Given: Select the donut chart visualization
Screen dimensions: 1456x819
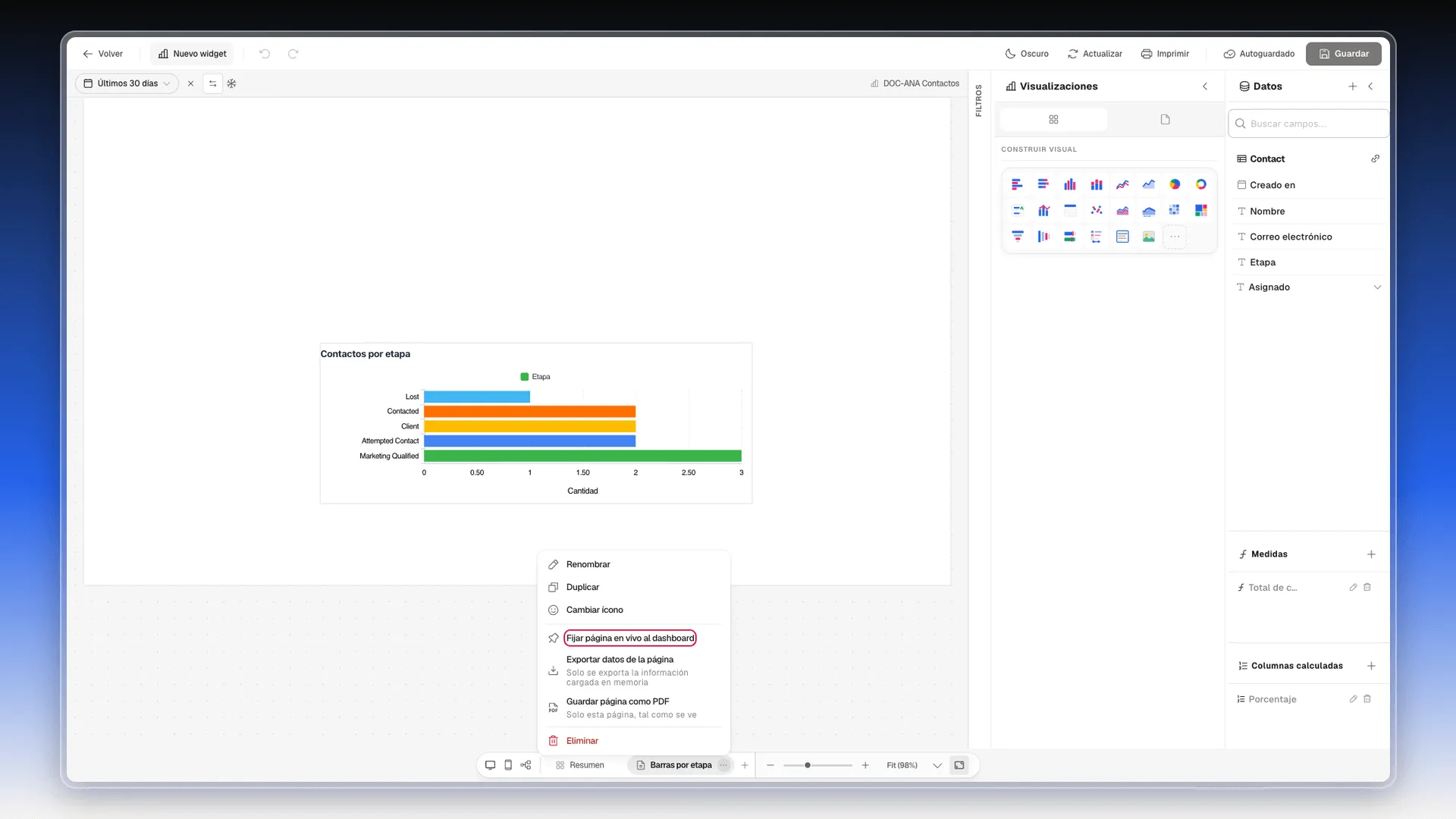Looking at the screenshot, I should click(x=1201, y=184).
